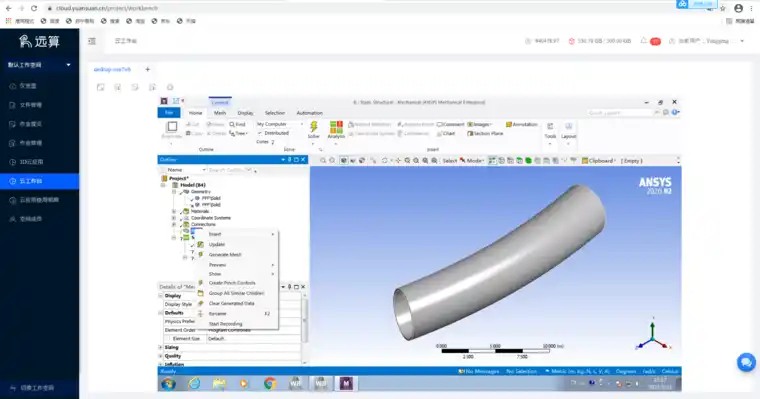Switch to the Automation ribbon tab

tap(309, 113)
